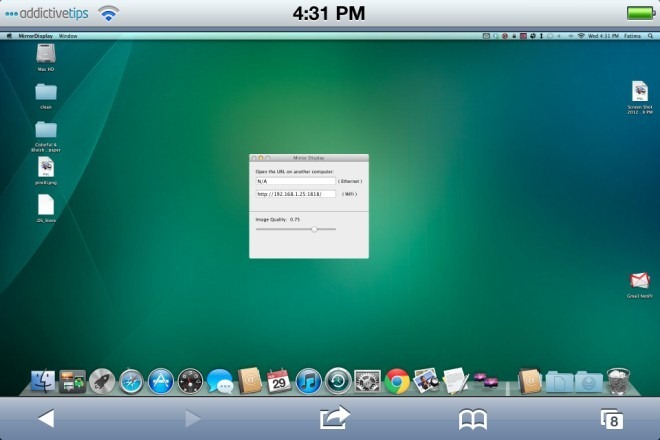660x440 pixels.
Task: Open Messages in the Dock
Action: click(220, 381)
